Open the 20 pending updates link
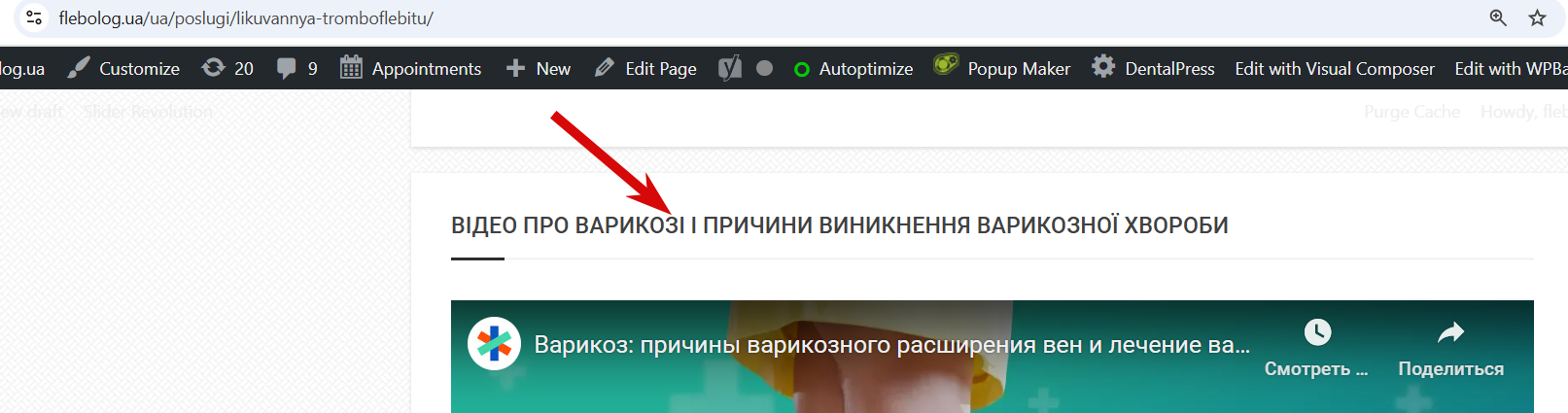The height and width of the screenshot is (413, 1568). click(244, 69)
